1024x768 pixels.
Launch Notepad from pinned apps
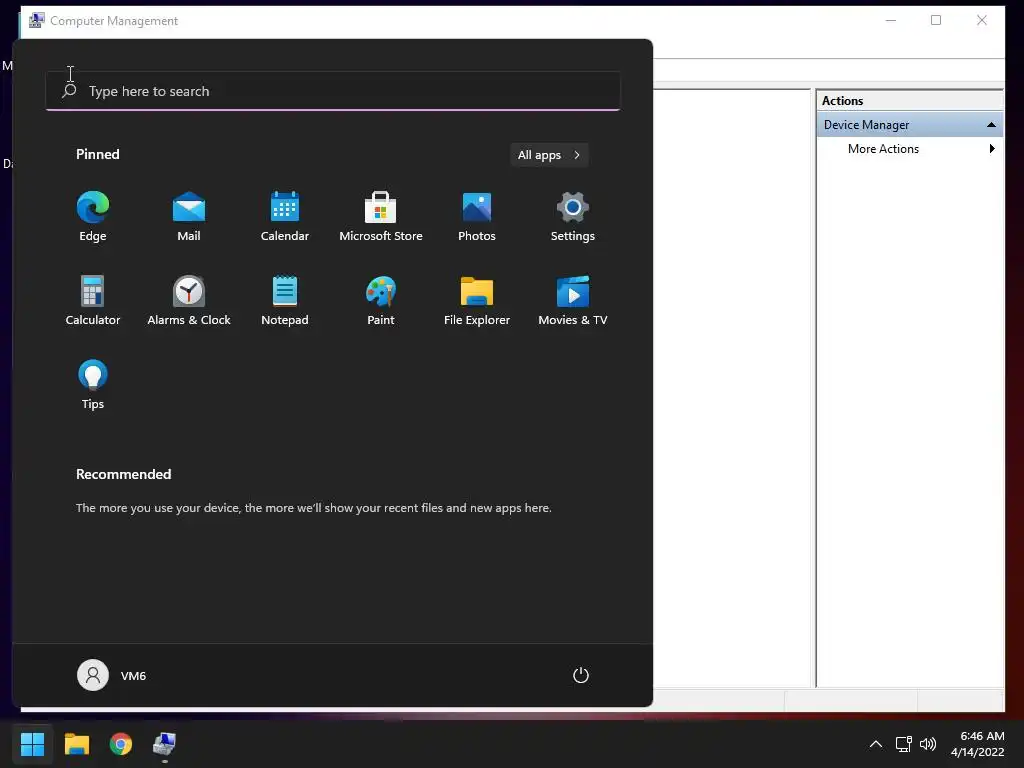click(285, 301)
